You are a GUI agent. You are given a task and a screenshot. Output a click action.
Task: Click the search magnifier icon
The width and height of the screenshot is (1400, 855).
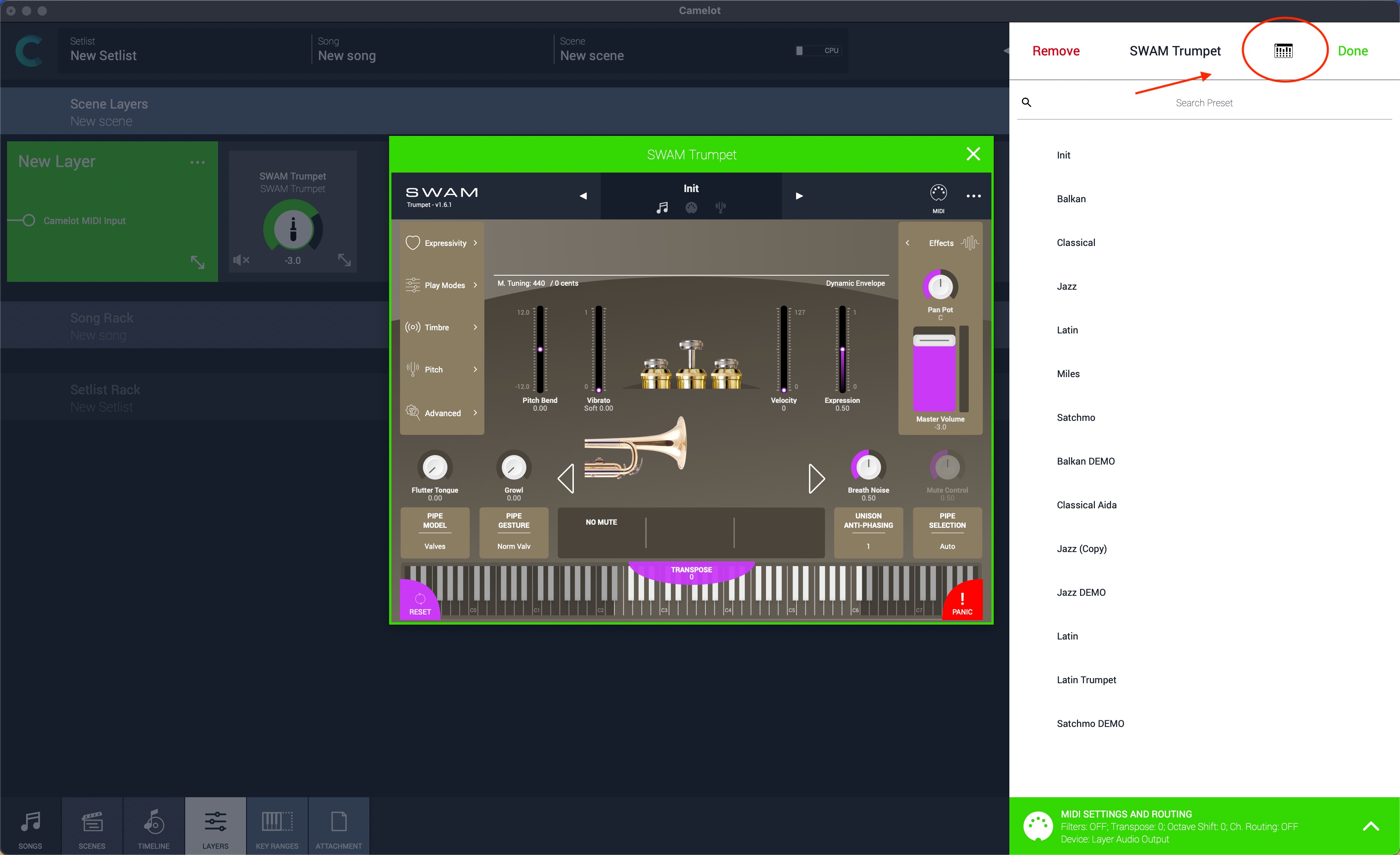[x=1026, y=102]
